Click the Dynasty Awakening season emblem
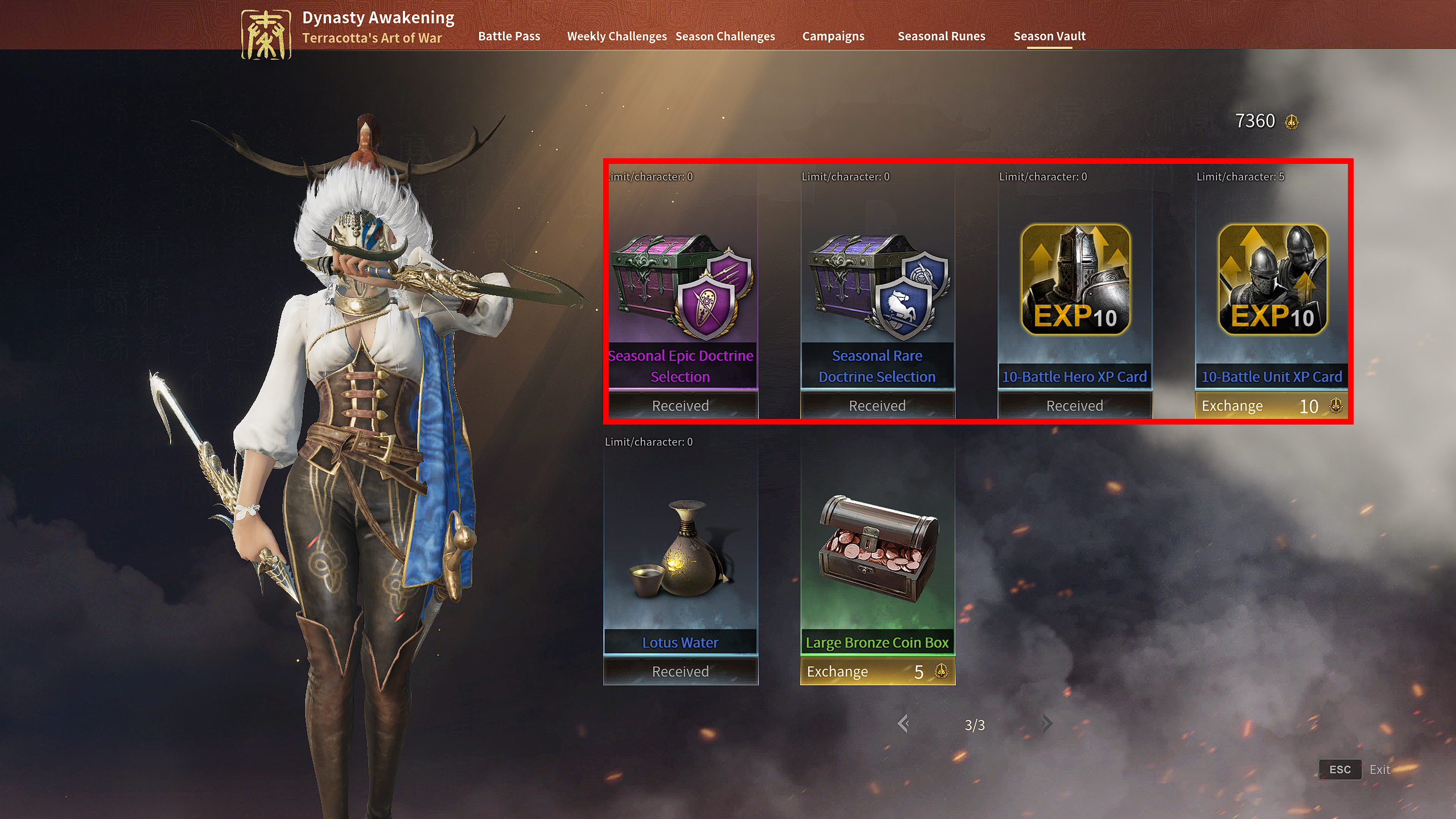The height and width of the screenshot is (819, 1456). [x=266, y=35]
